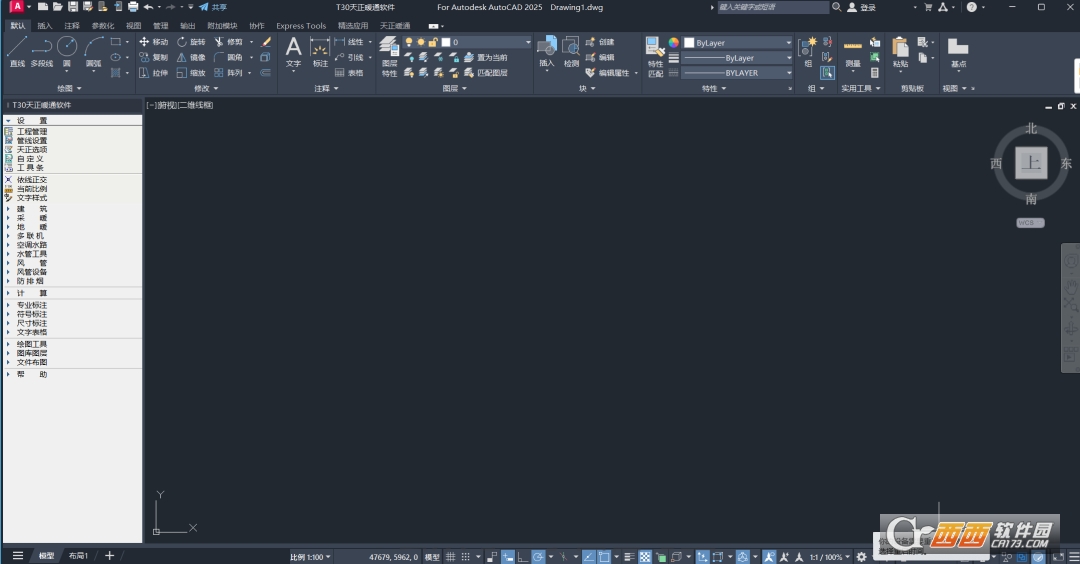Image resolution: width=1080 pixels, height=564 pixels.
Task: Toggle 模型 model space in status bar
Action: pos(432,556)
